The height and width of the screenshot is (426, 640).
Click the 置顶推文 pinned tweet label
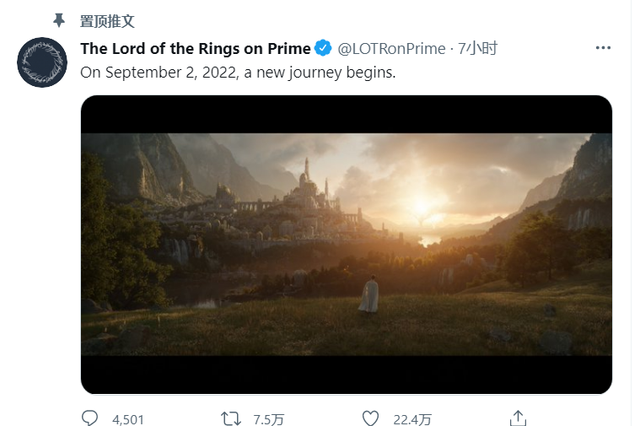tap(107, 20)
